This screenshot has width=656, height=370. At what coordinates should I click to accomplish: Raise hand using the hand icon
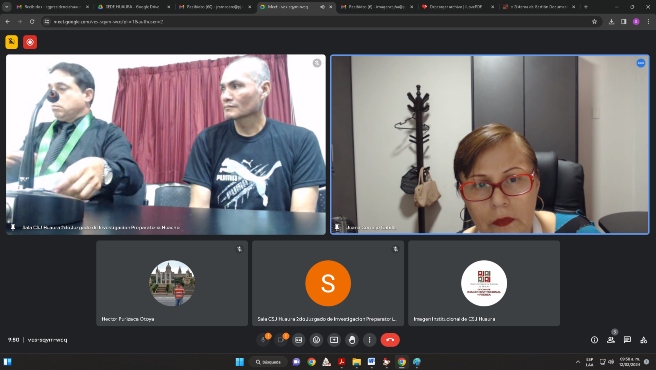pos(352,340)
